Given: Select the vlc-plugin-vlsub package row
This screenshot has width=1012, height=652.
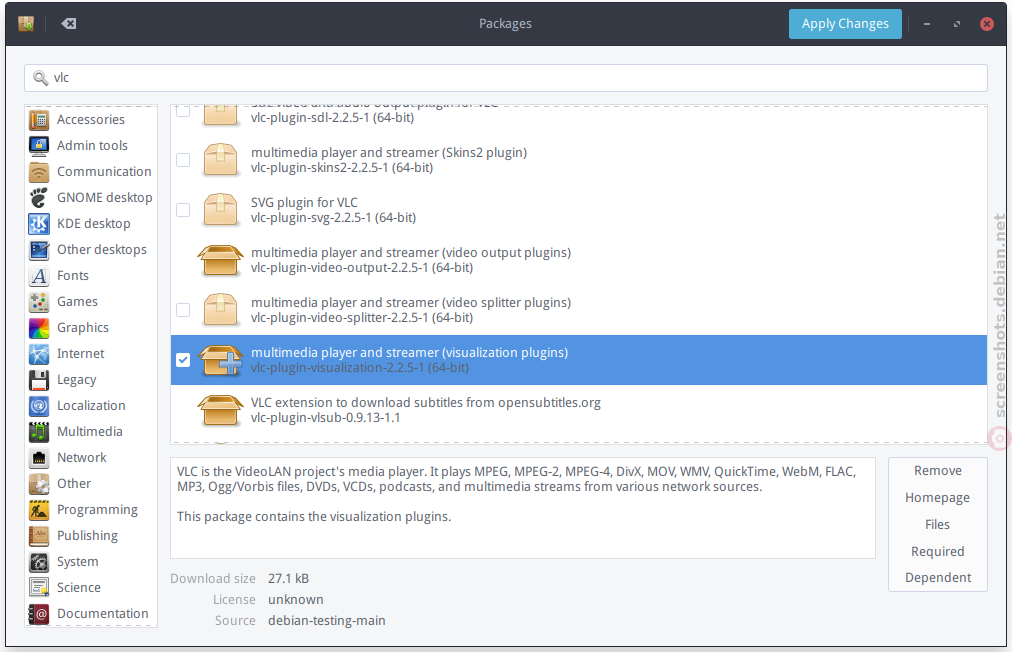Looking at the screenshot, I should (578, 410).
